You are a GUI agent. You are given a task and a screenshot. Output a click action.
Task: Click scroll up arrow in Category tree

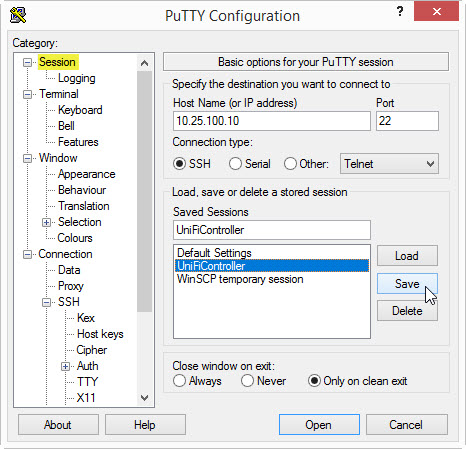pyautogui.click(x=144, y=63)
